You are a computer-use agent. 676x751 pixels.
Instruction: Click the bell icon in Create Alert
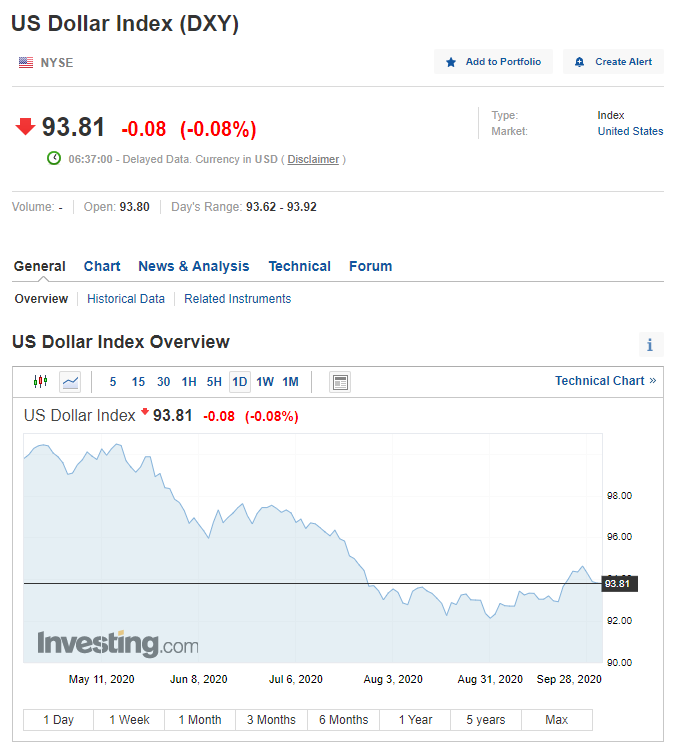(x=580, y=62)
